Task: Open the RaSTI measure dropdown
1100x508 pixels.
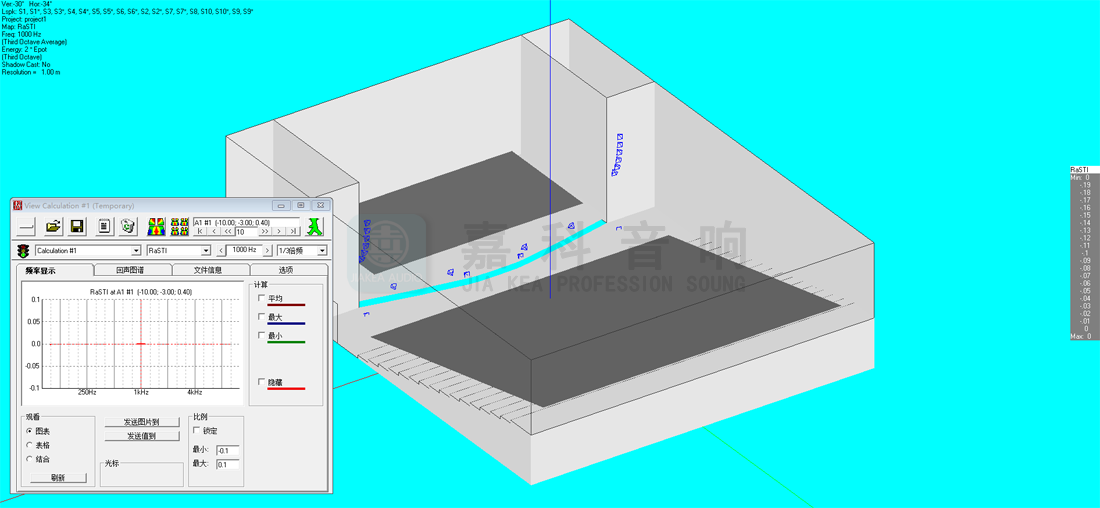Action: pos(206,251)
